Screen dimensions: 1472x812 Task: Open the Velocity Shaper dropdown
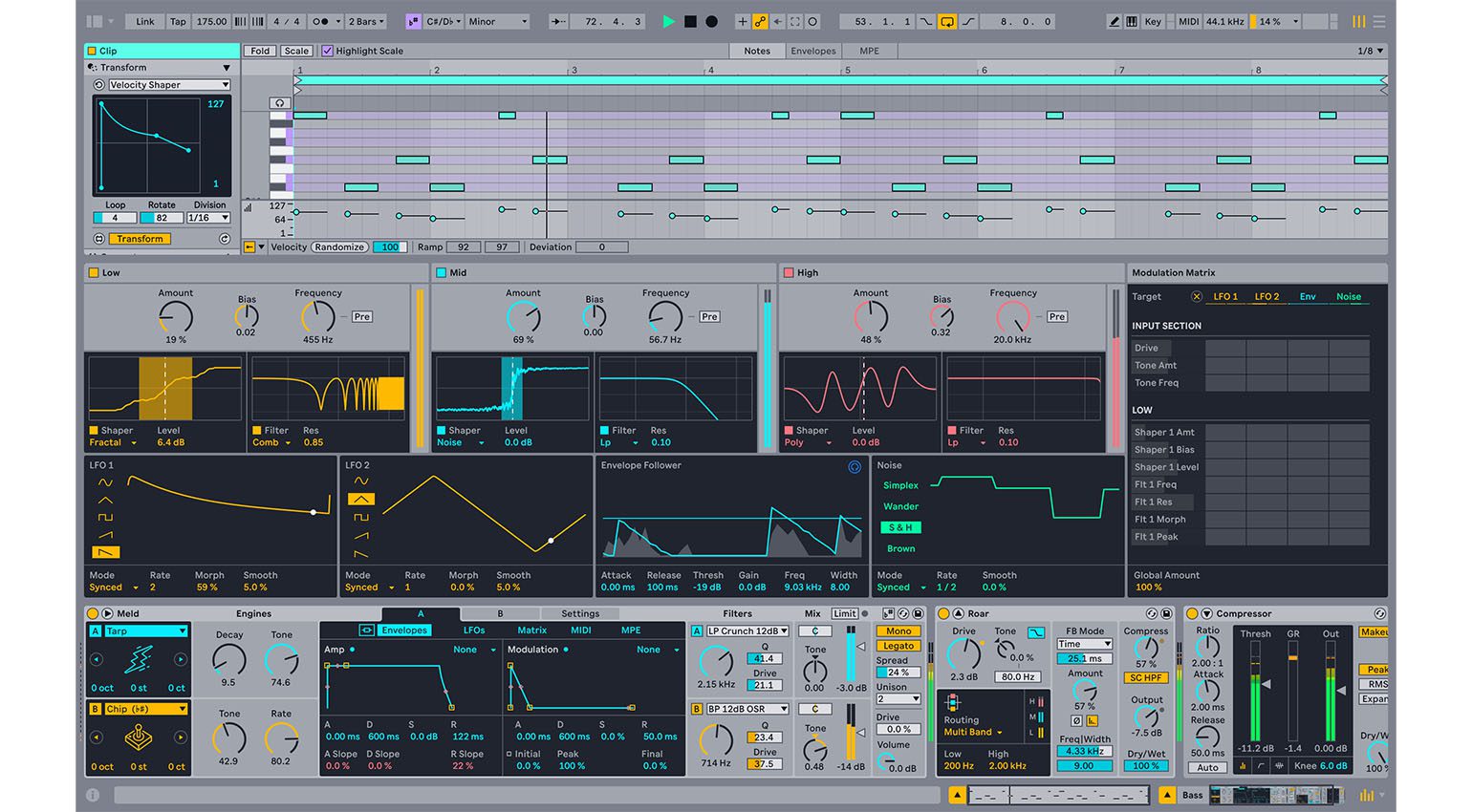click(x=169, y=85)
